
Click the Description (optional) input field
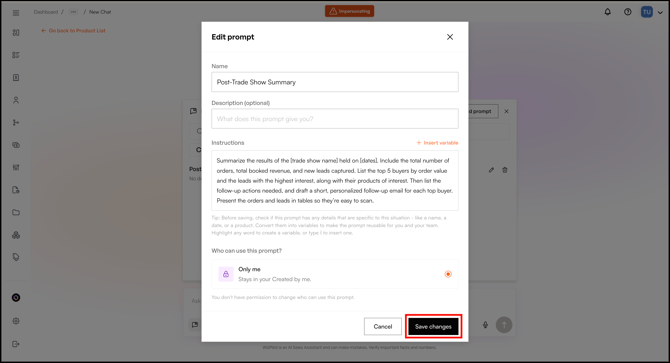(335, 119)
